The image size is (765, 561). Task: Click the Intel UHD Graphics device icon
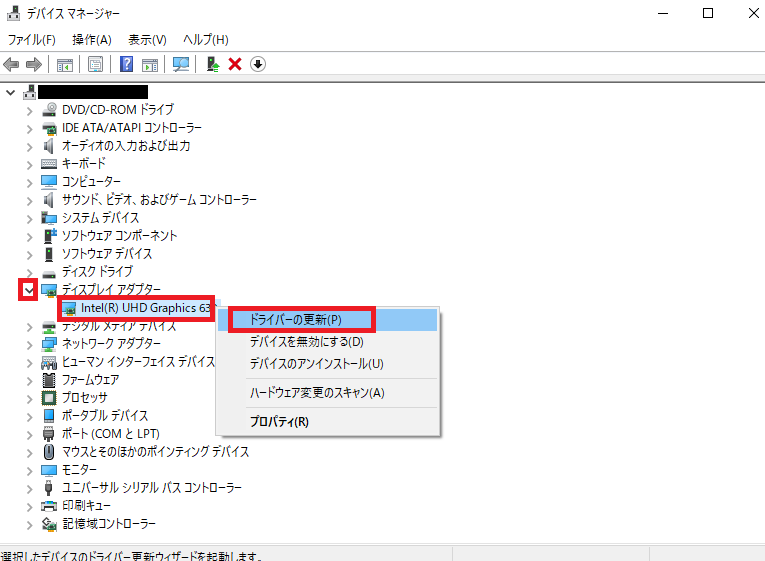coord(69,309)
